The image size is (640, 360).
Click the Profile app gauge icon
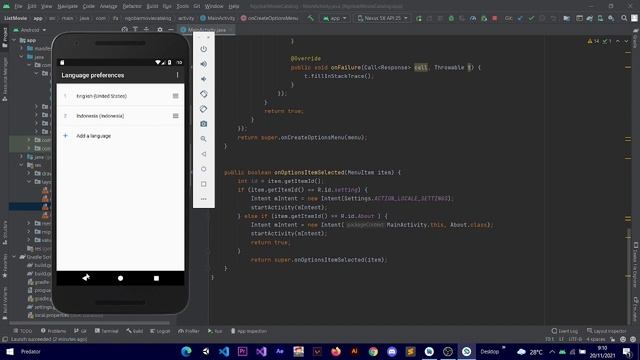(x=473, y=18)
